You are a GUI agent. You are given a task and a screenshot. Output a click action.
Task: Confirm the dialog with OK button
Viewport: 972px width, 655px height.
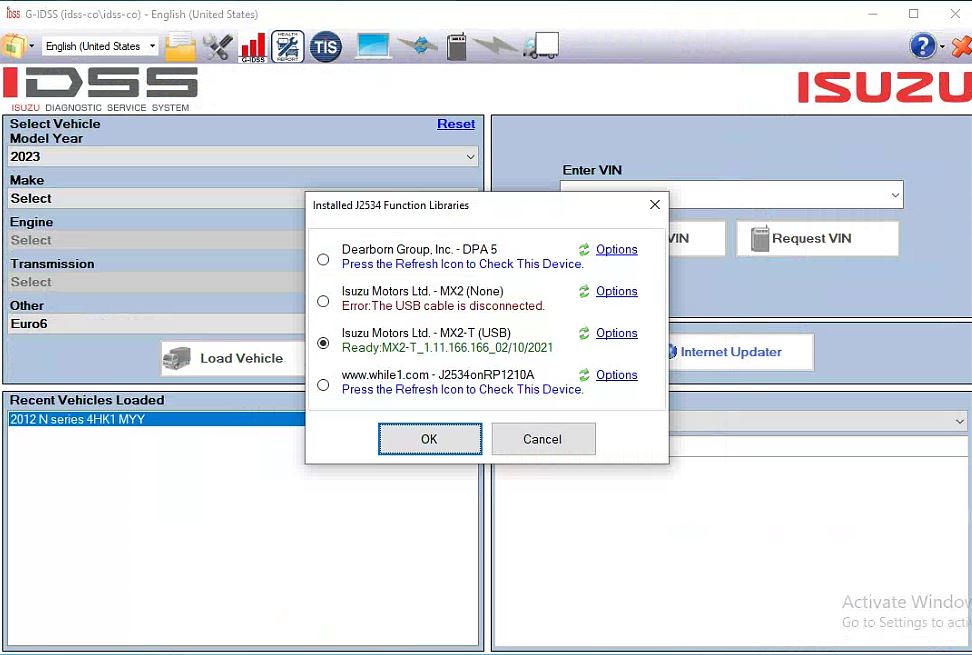coord(430,439)
